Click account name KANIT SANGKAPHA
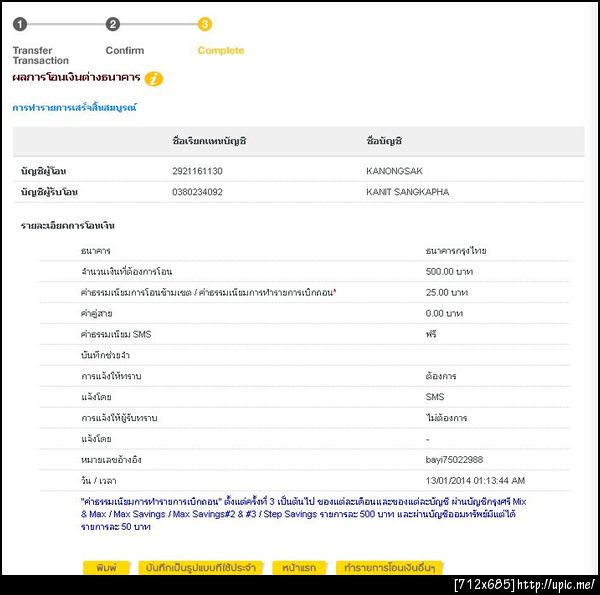600x595 pixels. [408, 192]
